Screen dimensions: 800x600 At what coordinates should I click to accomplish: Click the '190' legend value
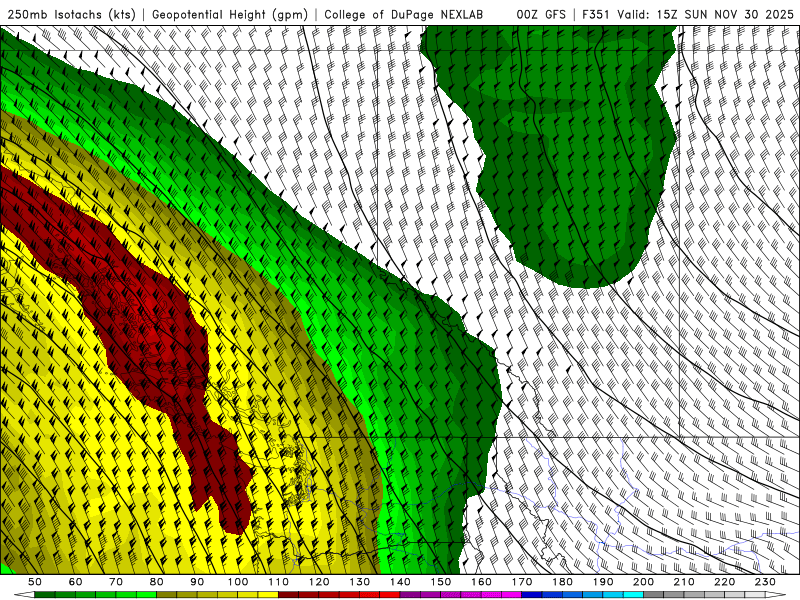pos(603,582)
